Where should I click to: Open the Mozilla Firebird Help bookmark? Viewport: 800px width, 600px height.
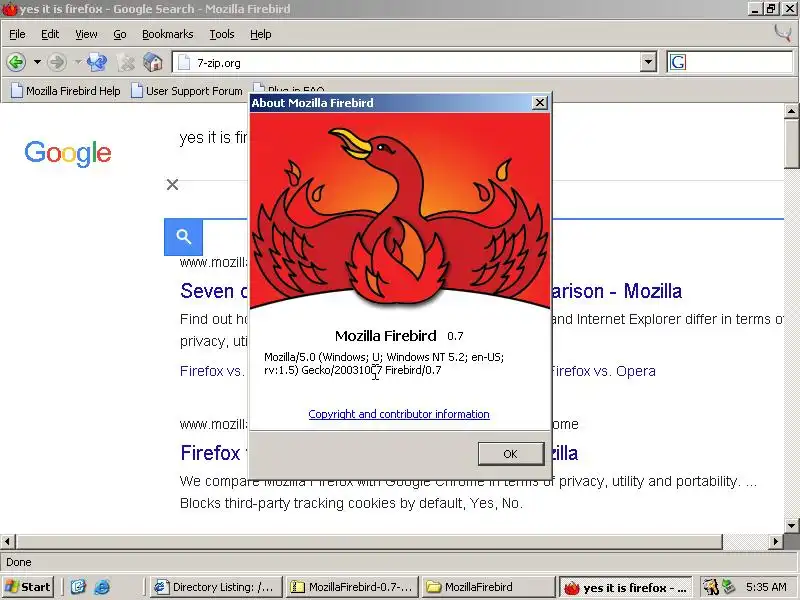(x=66, y=91)
